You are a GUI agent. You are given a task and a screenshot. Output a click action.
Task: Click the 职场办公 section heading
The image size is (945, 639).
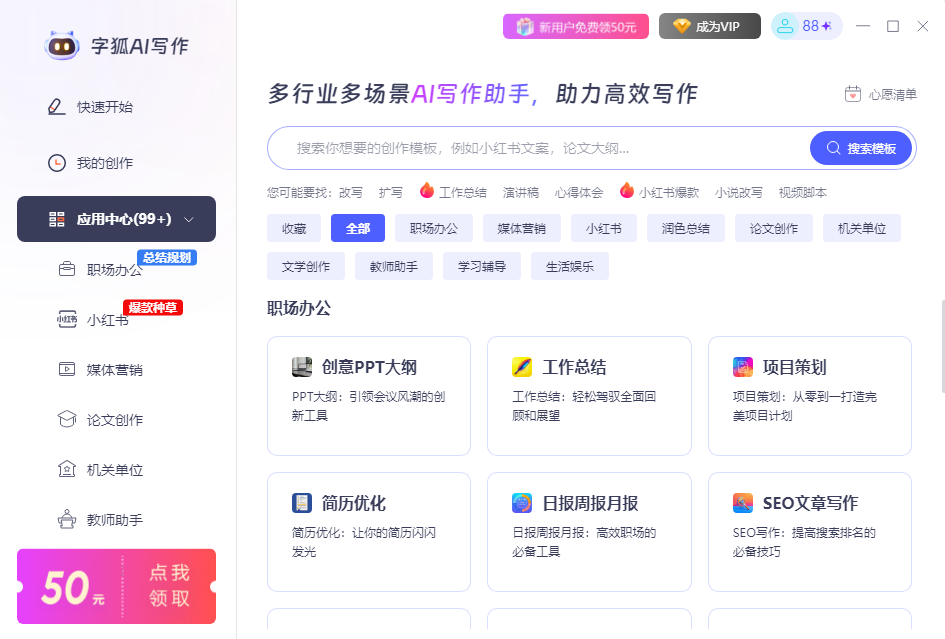click(x=299, y=308)
